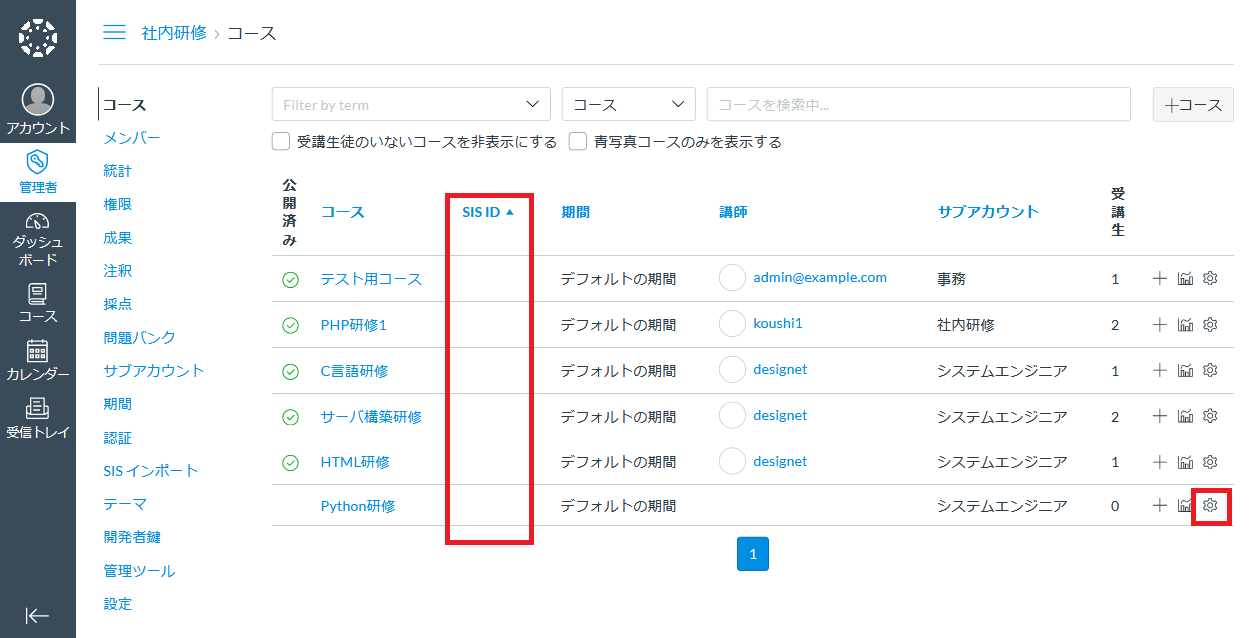Open the サーバ構築研修 course link

pyautogui.click(x=371, y=417)
